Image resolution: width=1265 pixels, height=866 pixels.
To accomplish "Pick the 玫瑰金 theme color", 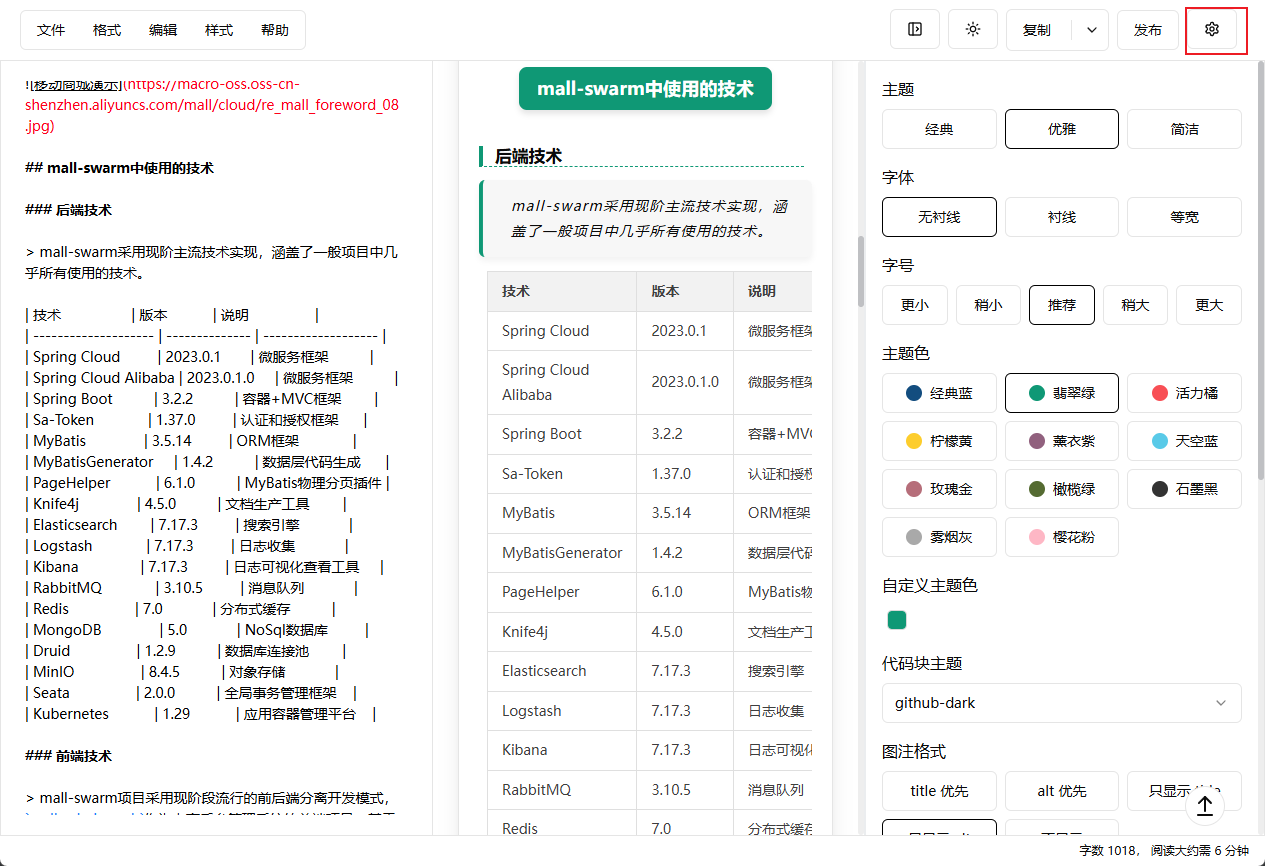I will point(940,489).
